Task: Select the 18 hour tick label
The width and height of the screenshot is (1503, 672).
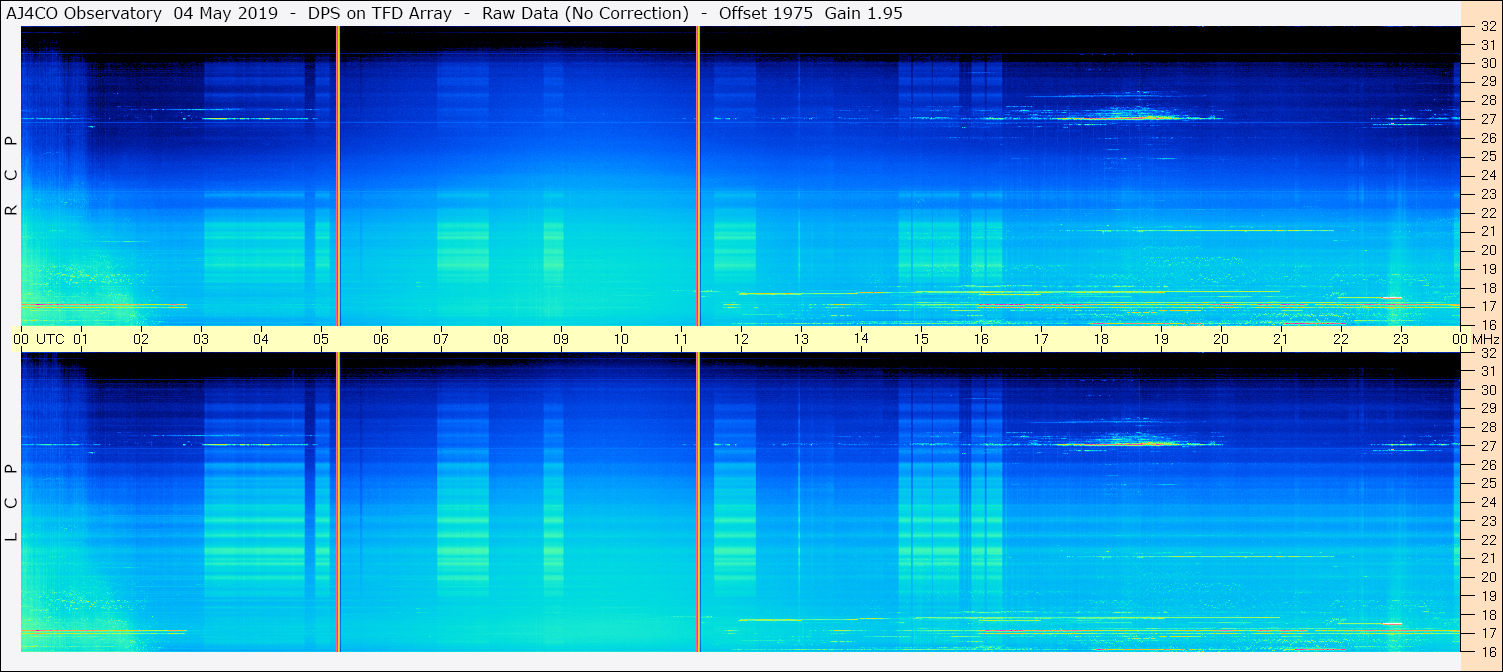Action: [x=1101, y=339]
